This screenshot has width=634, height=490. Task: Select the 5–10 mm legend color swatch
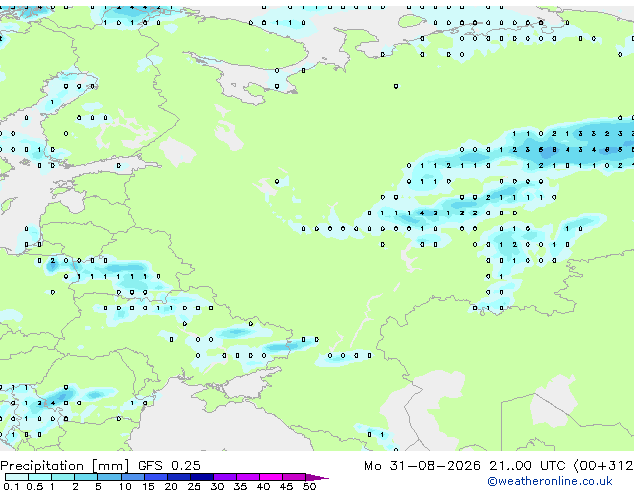pos(109,477)
